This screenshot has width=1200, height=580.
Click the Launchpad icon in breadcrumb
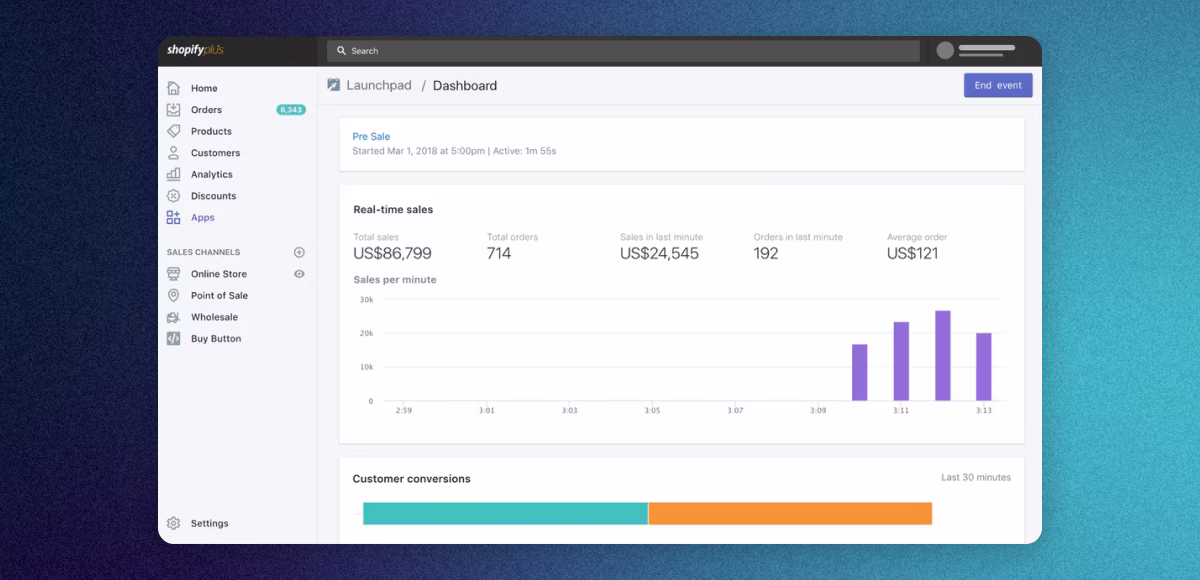334,85
